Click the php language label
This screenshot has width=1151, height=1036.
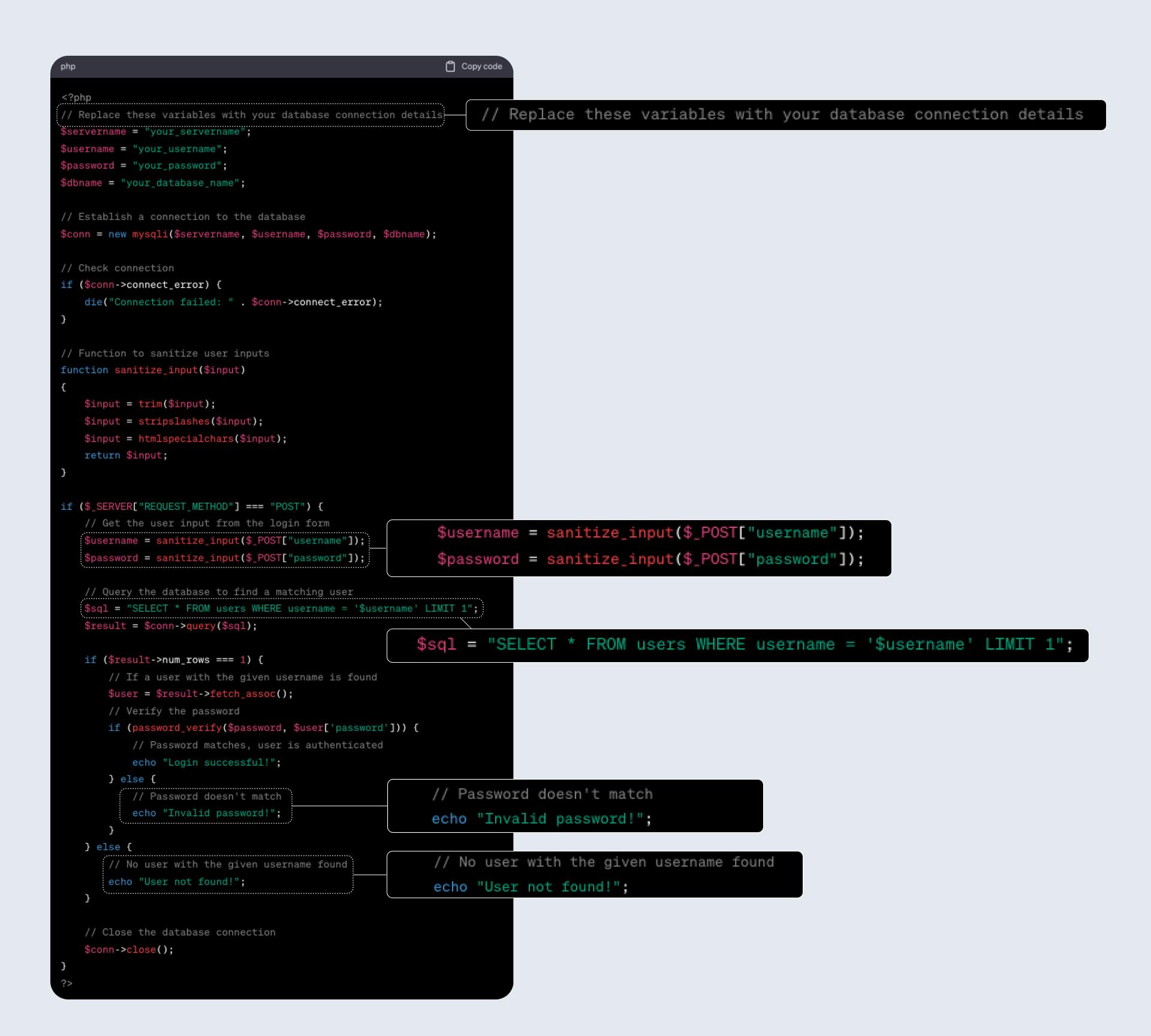click(68, 67)
